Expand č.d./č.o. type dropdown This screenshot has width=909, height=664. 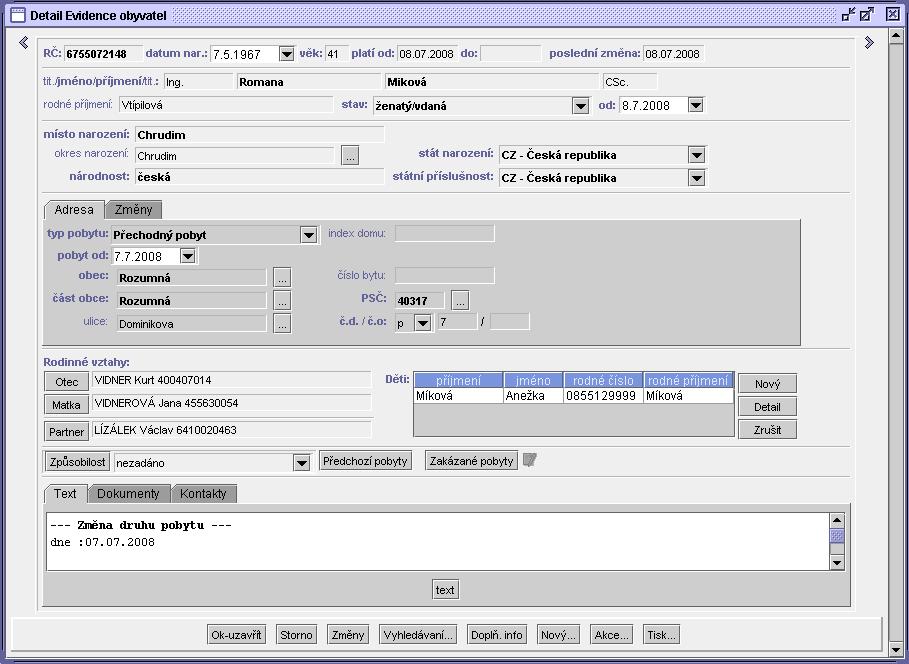[x=423, y=323]
